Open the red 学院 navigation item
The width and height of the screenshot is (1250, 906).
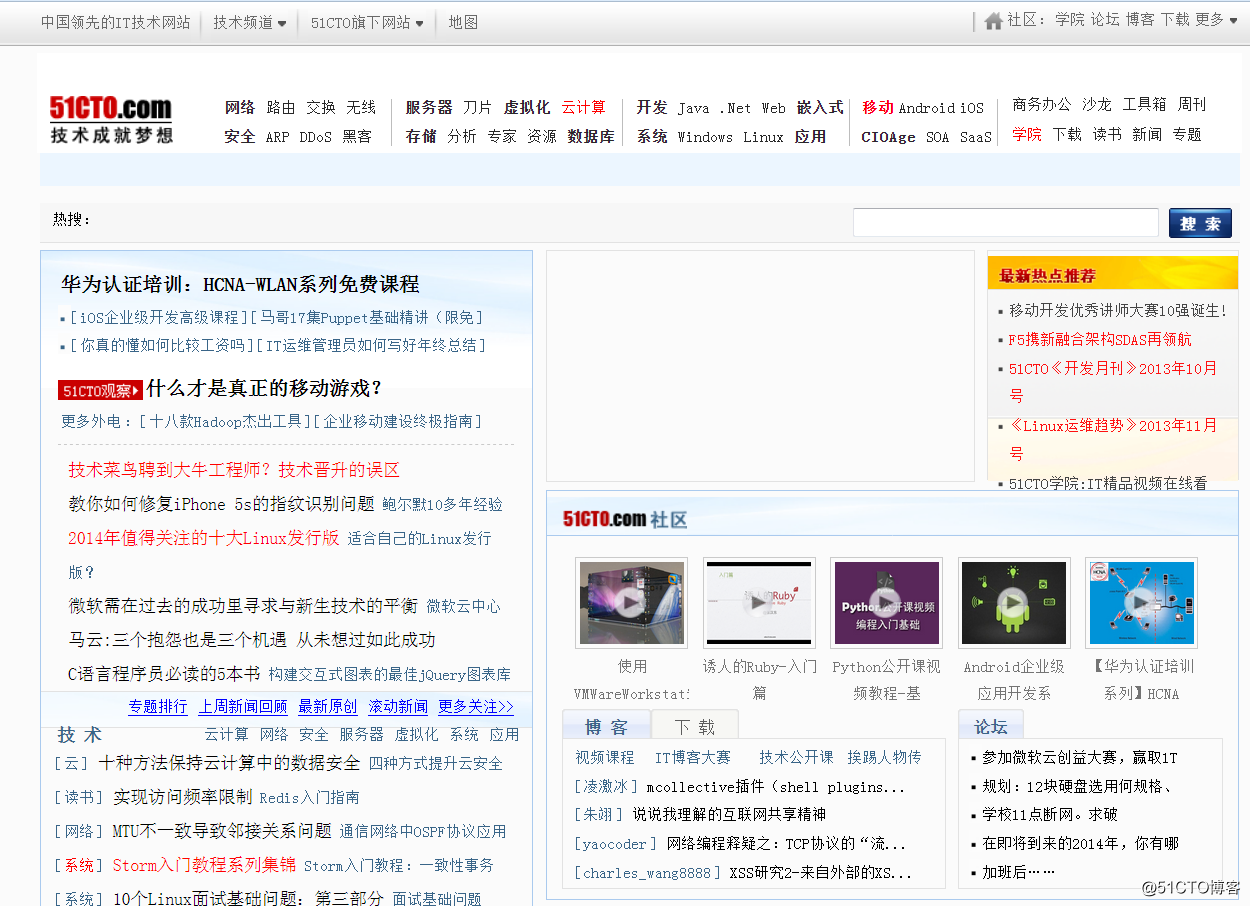1027,134
